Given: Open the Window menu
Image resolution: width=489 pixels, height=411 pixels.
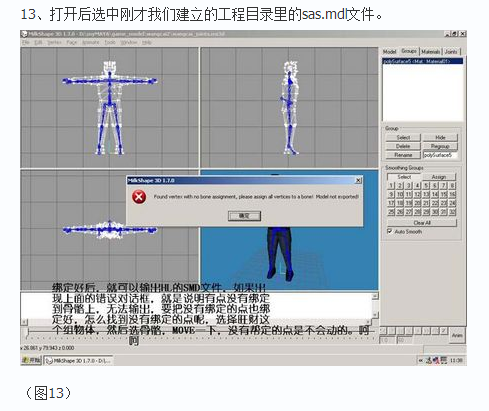Looking at the screenshot, I should tap(129, 42).
